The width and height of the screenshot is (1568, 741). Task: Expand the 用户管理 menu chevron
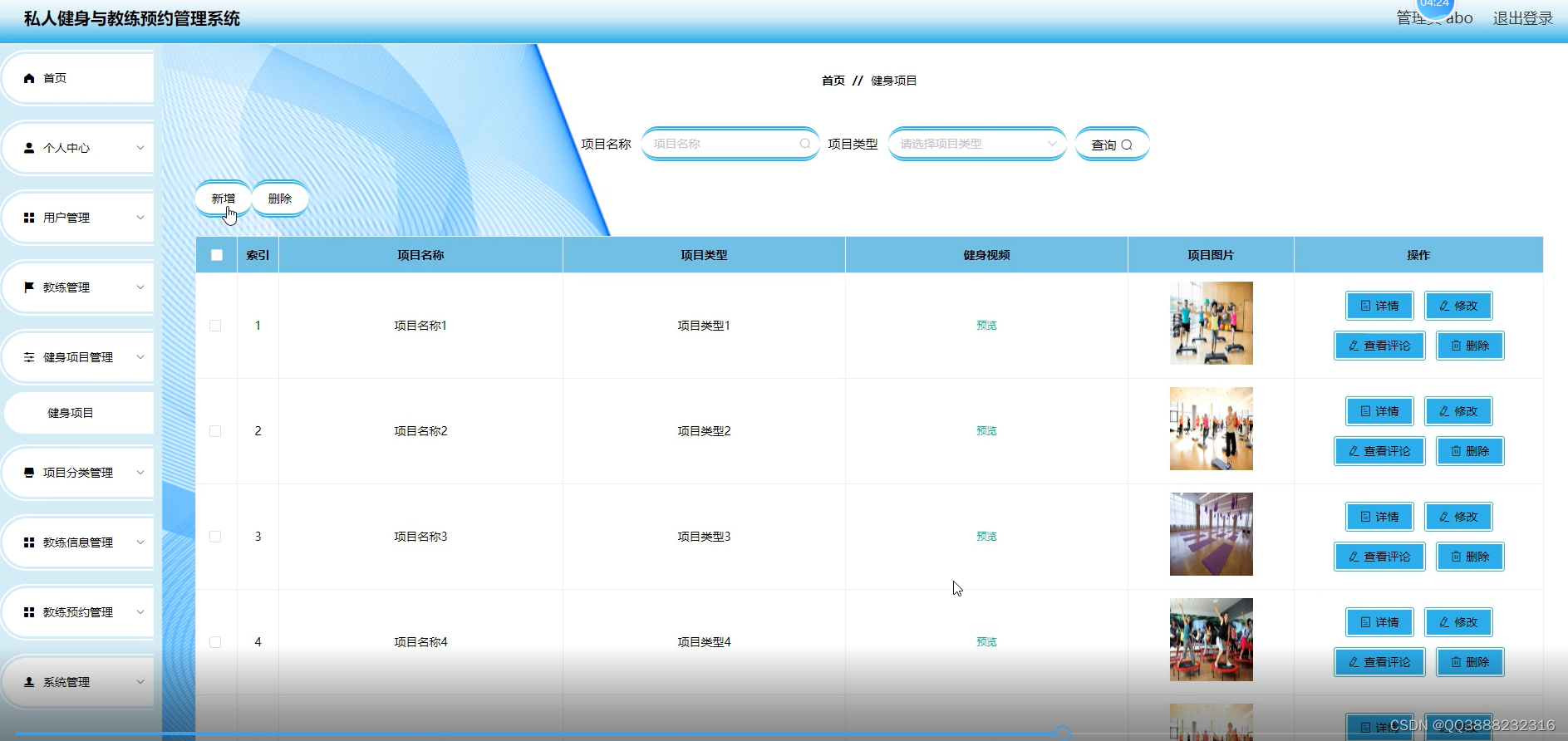140,218
